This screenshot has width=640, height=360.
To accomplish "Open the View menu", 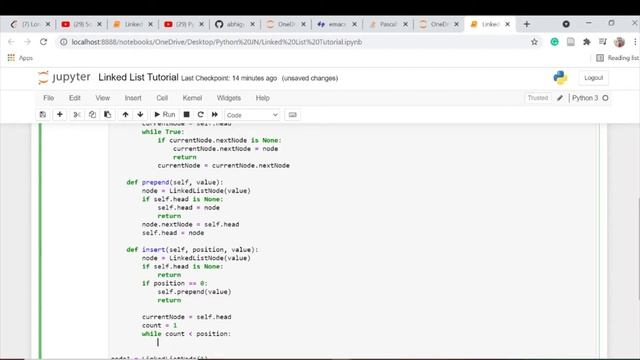I will click(x=102, y=98).
